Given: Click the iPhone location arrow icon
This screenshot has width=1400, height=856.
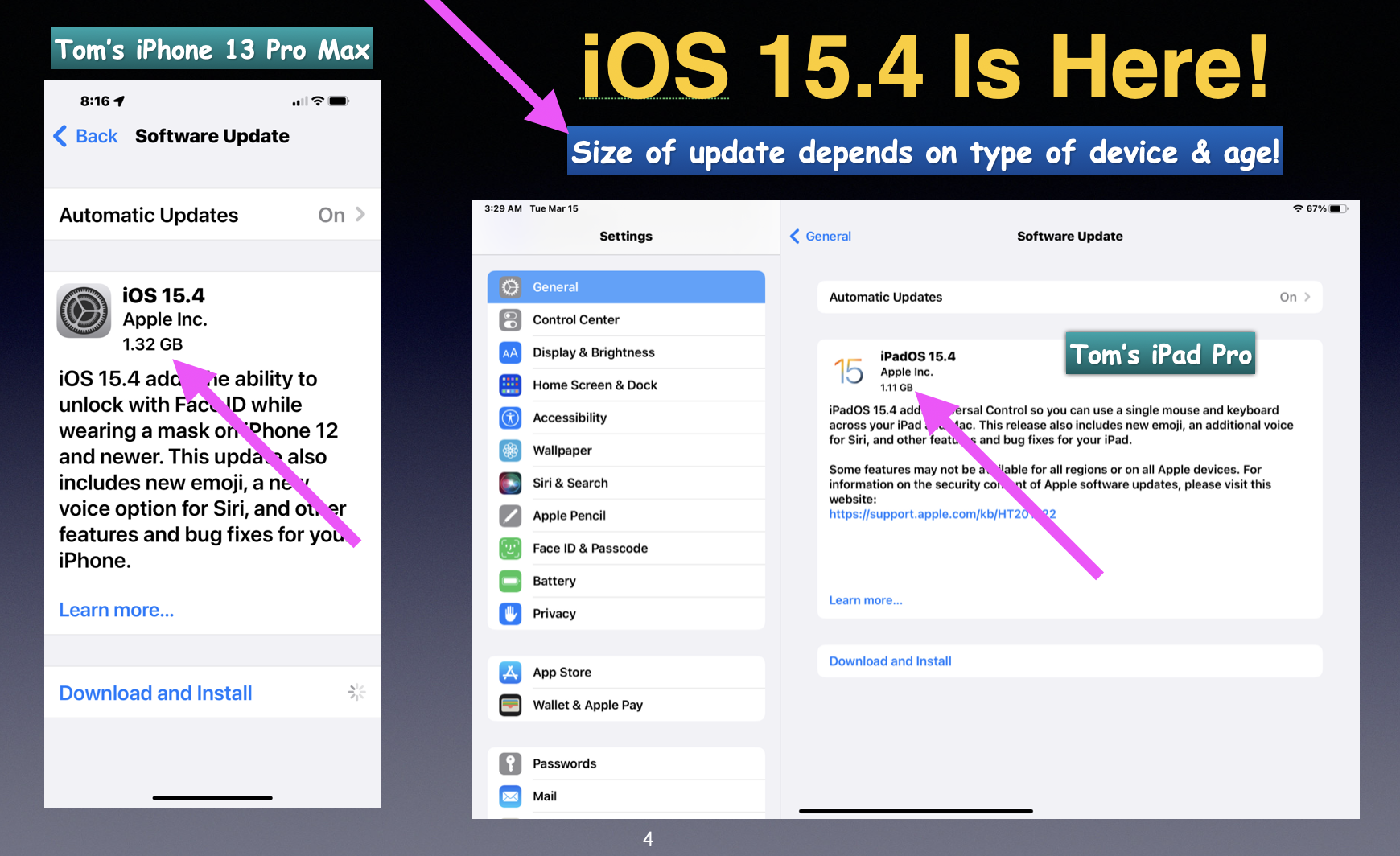Looking at the screenshot, I should coord(120,101).
